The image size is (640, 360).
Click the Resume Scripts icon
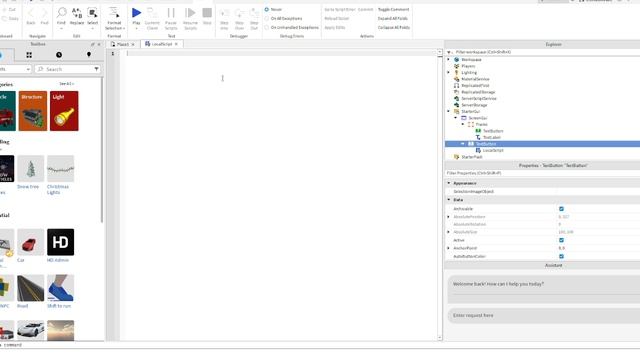coord(190,13)
